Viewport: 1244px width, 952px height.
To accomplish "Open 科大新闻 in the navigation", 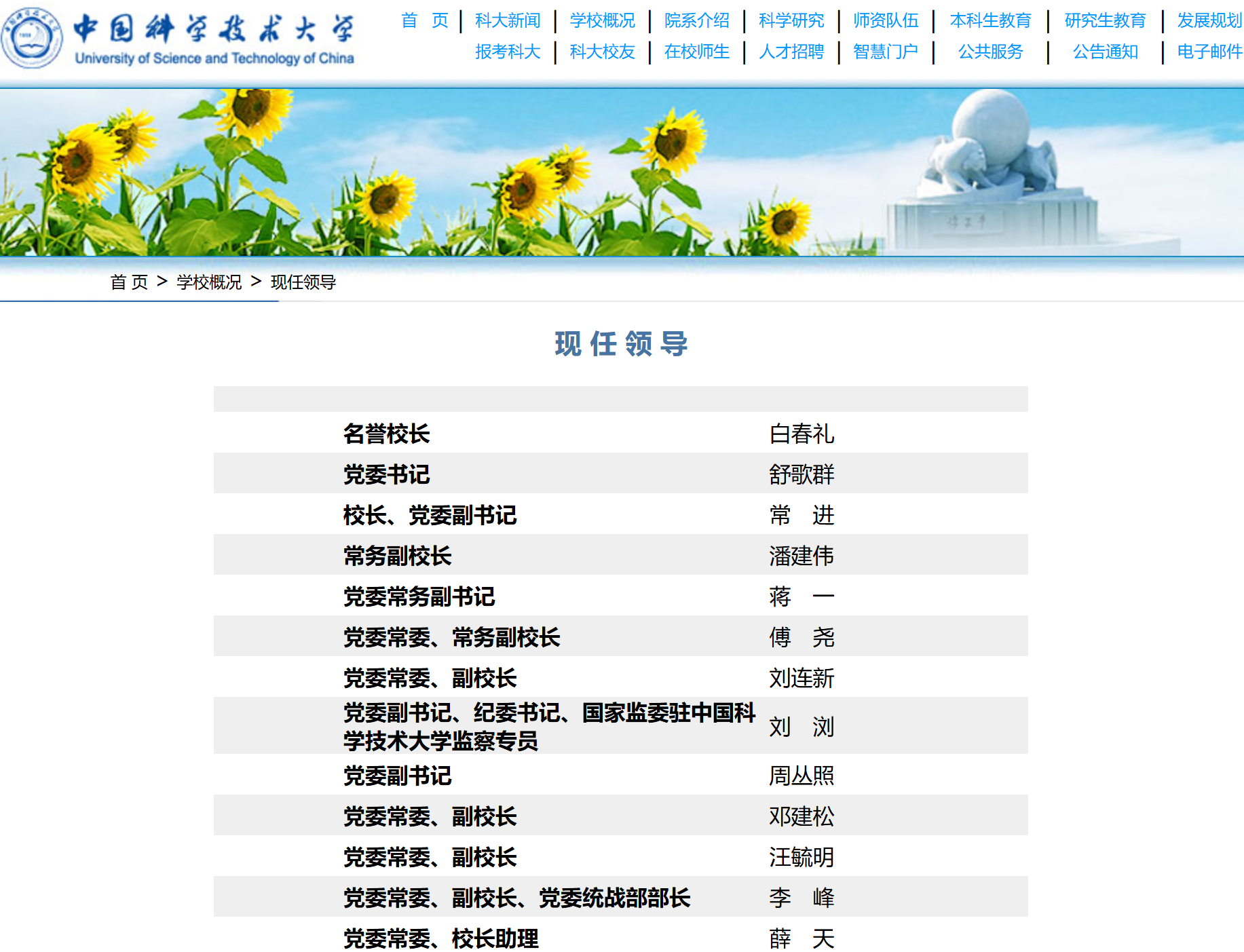I will pos(508,20).
